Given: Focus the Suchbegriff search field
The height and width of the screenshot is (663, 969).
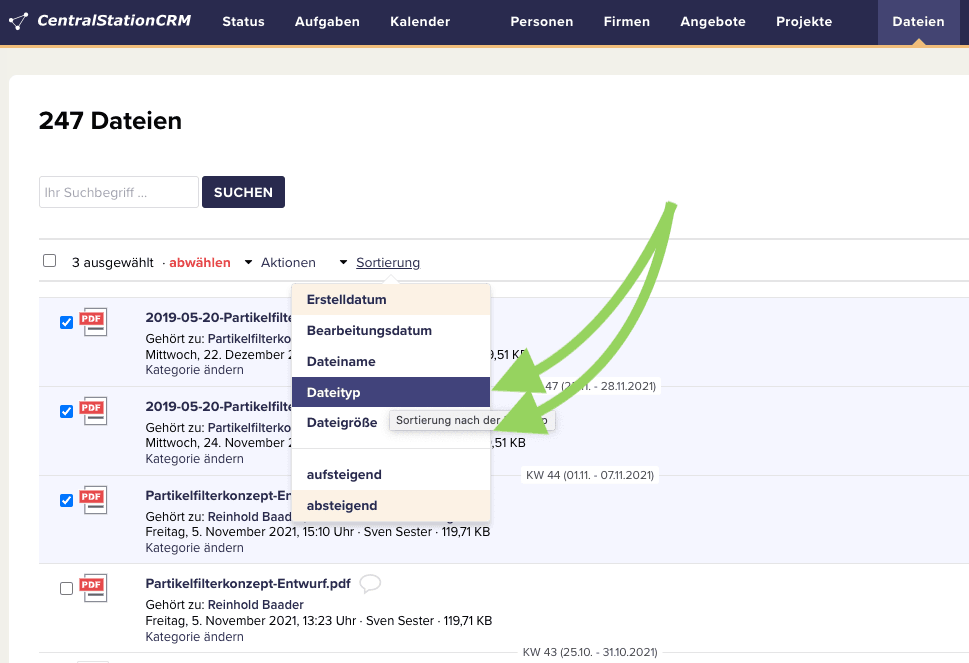Looking at the screenshot, I should (x=119, y=192).
